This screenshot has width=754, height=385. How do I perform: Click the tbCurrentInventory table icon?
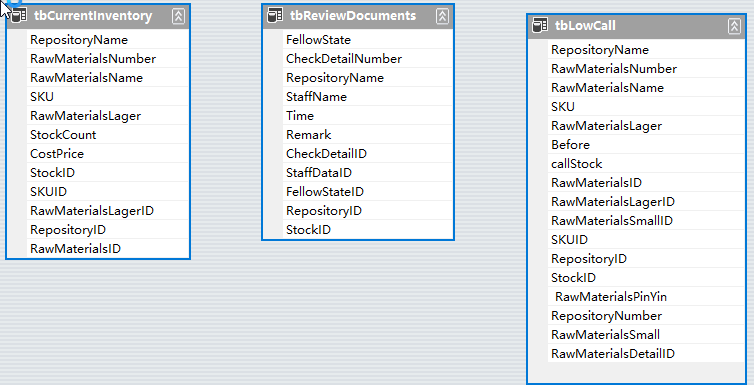pyautogui.click(x=19, y=16)
